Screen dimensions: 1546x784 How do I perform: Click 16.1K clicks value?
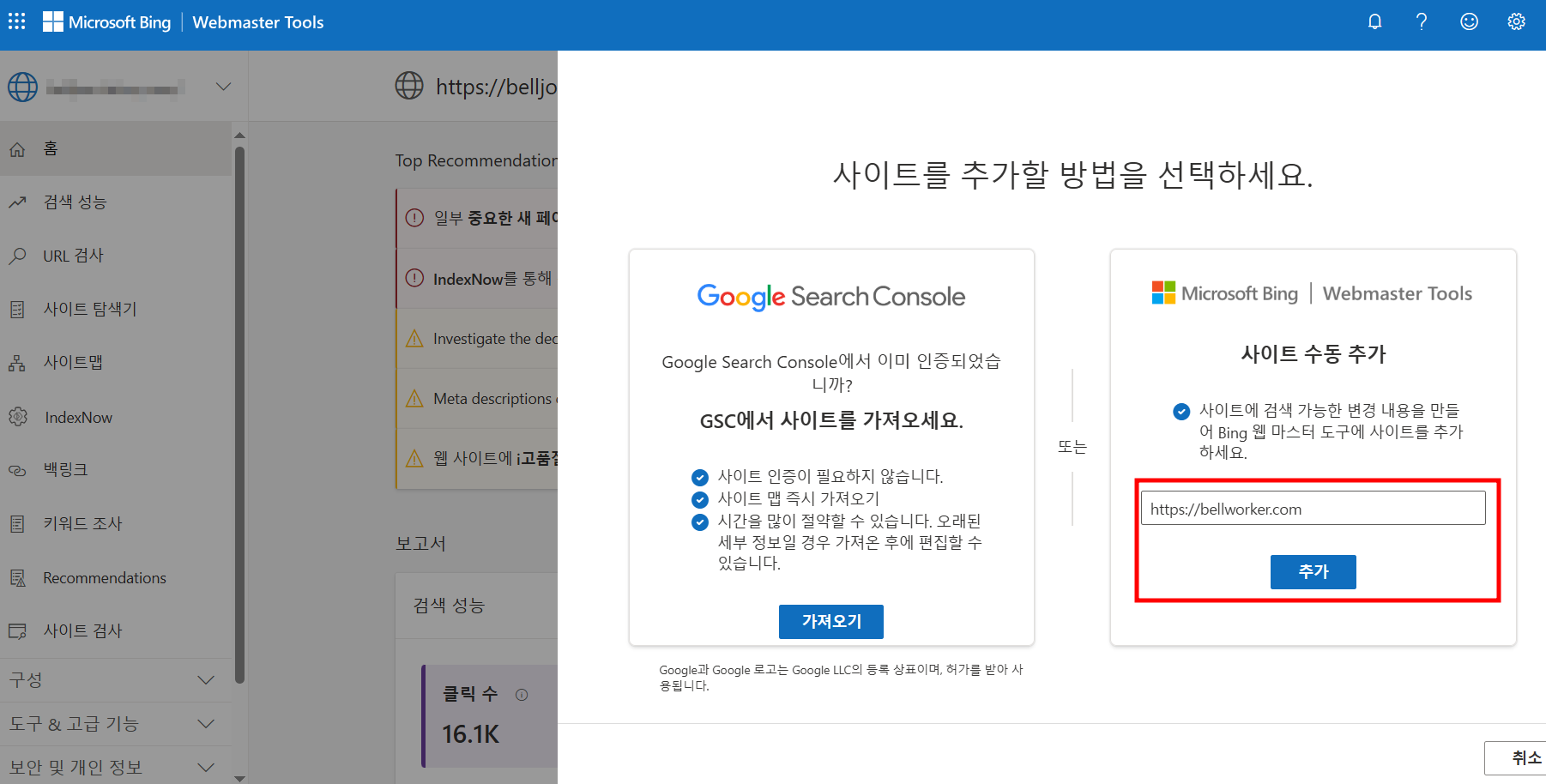[x=470, y=734]
